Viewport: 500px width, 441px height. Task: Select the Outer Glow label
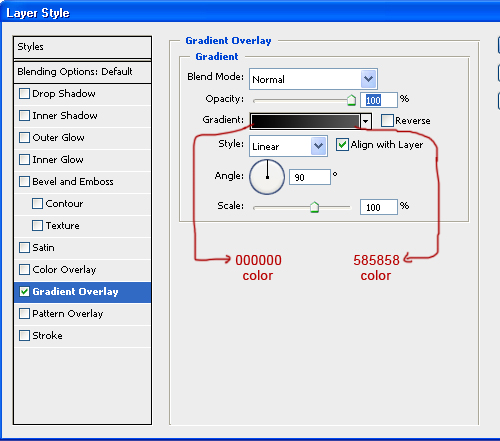58,138
